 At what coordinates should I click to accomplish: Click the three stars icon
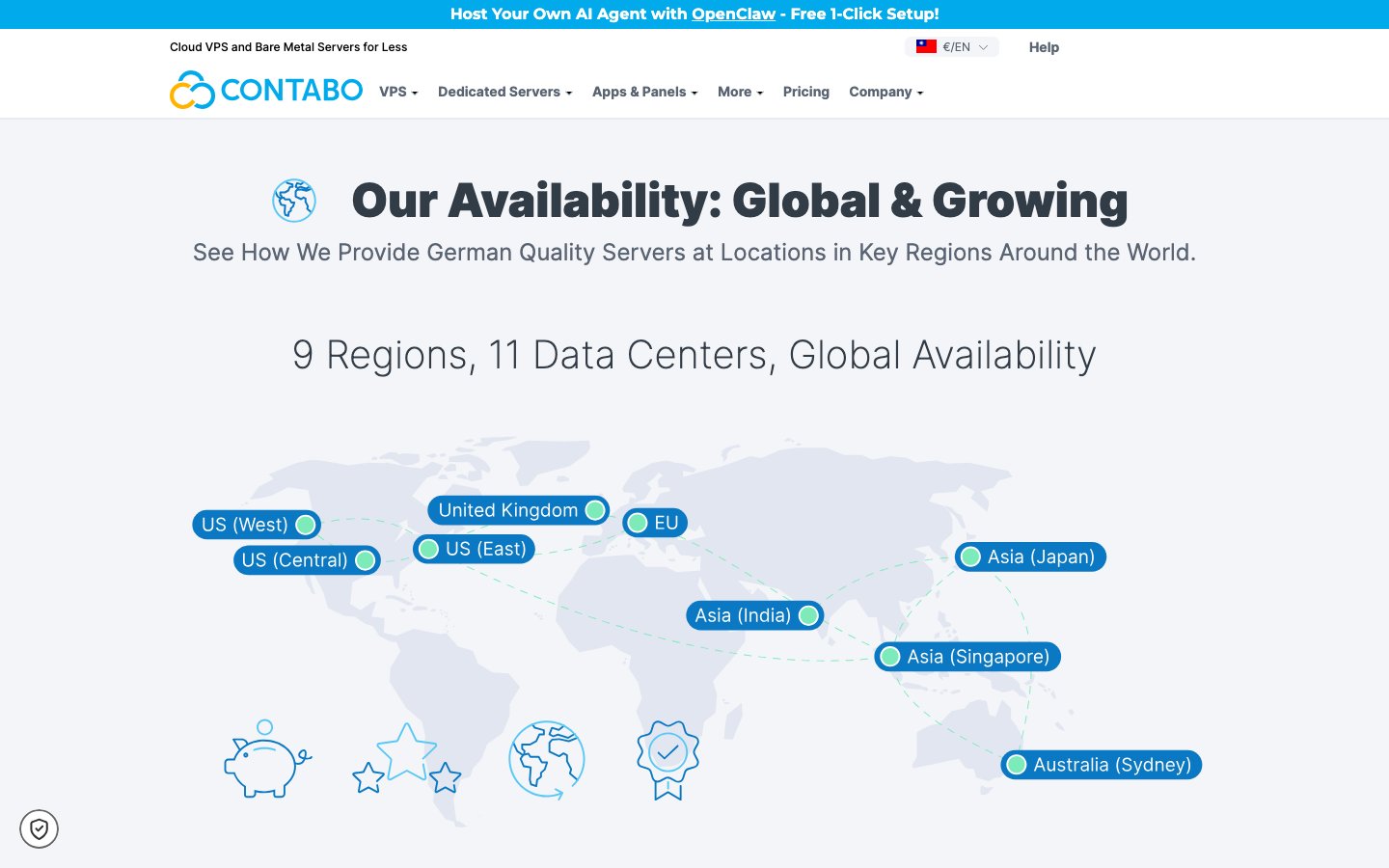[x=406, y=759]
